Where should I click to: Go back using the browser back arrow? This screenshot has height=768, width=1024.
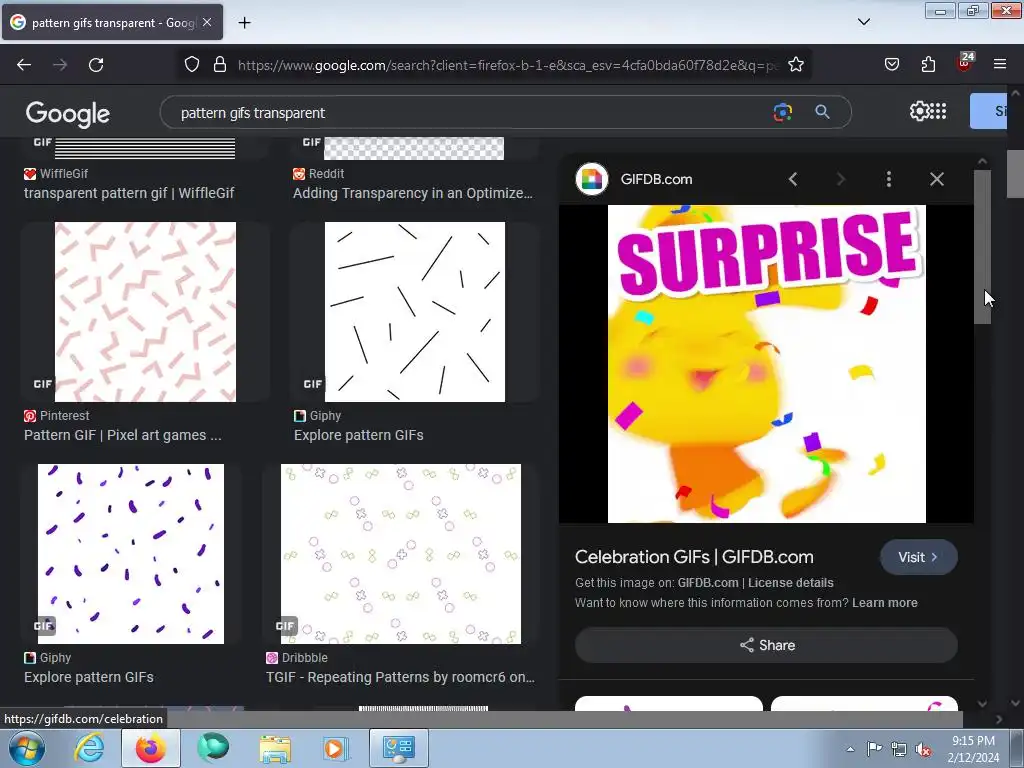pyautogui.click(x=24, y=65)
